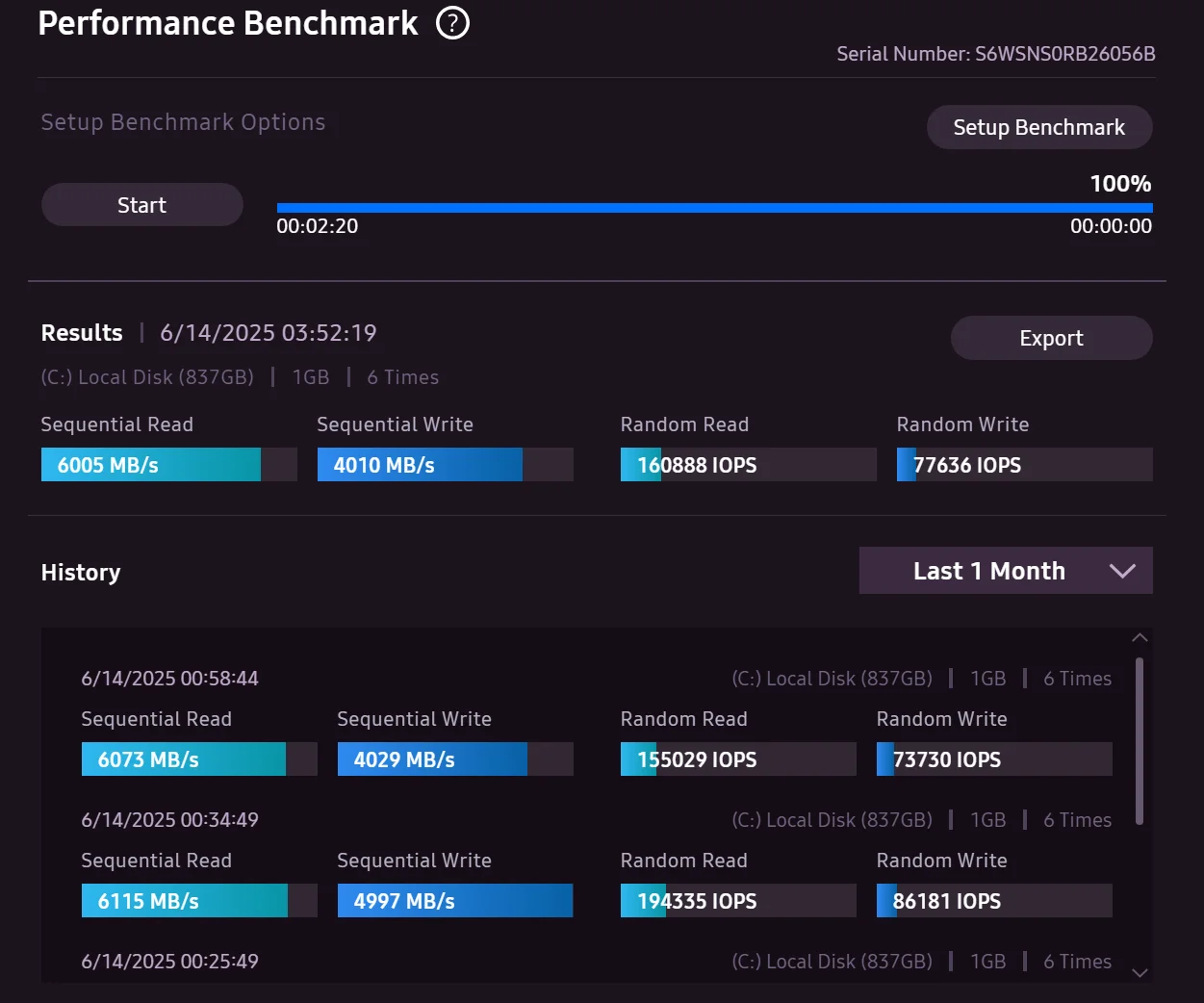Click the 160888 IOPS Random Read bar
1204x1003 pixels.
coord(748,465)
